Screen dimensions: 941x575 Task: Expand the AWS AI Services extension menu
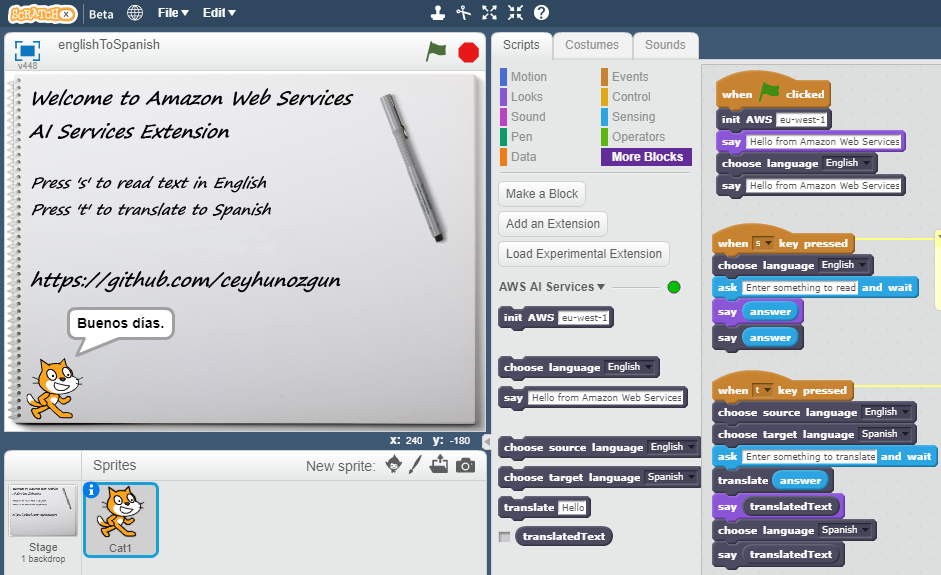[552, 287]
